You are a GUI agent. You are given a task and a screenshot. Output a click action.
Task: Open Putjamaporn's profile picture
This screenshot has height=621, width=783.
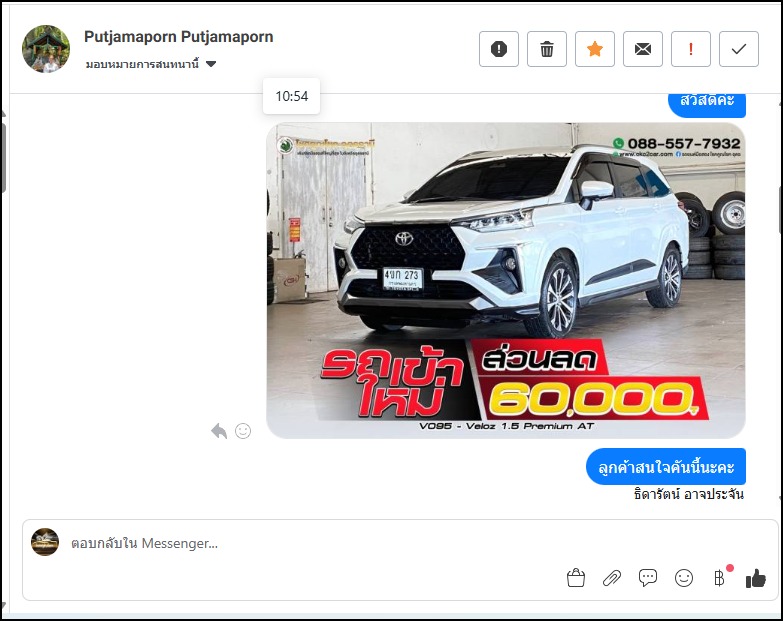(x=46, y=49)
